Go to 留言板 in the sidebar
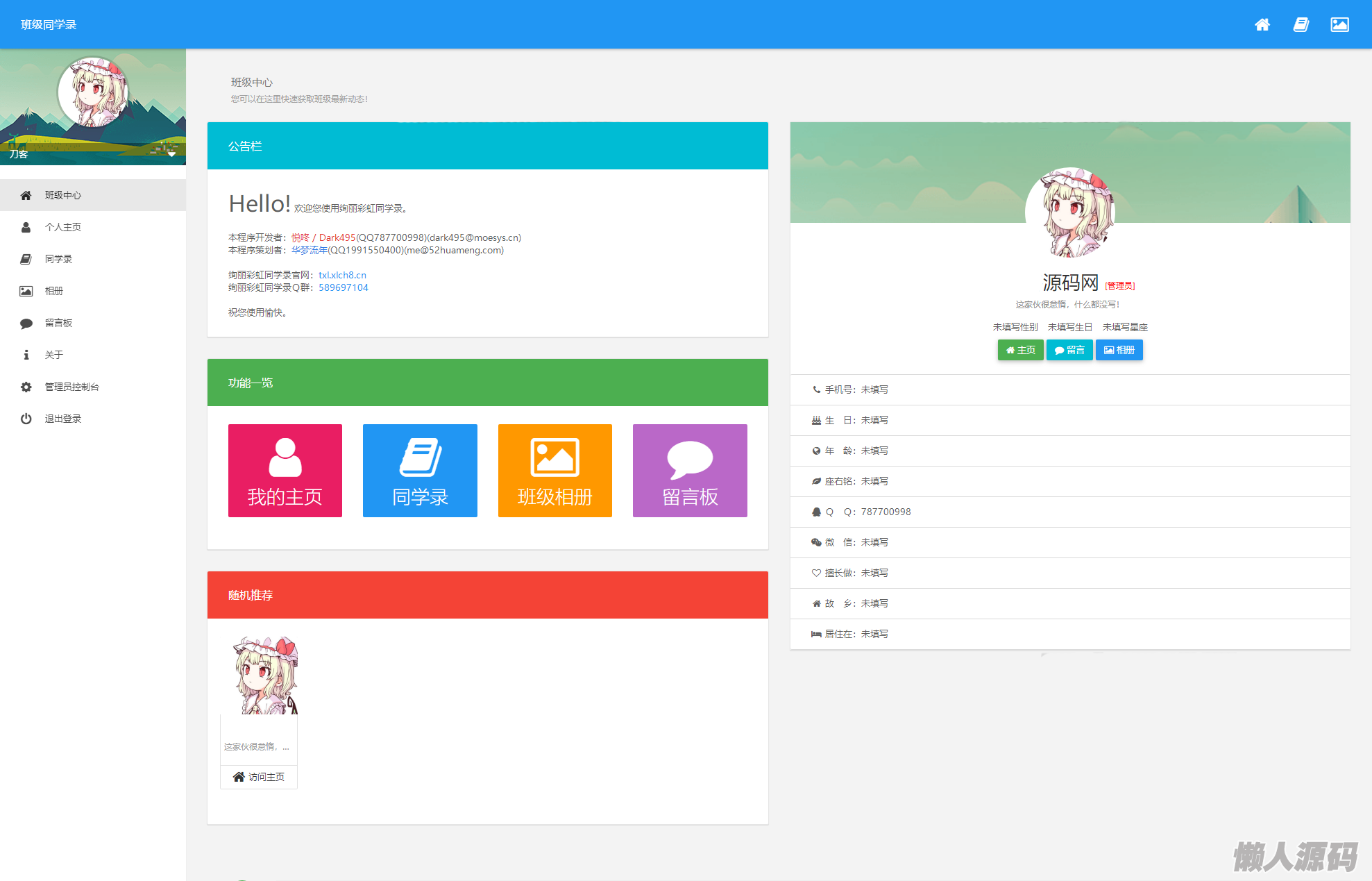 [x=58, y=323]
